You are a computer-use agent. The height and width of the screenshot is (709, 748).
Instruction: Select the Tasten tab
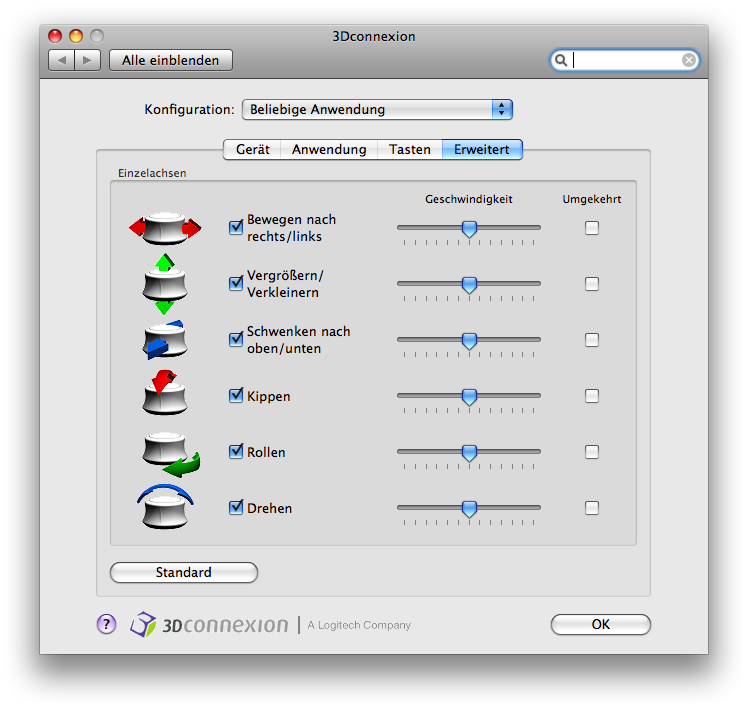point(410,149)
